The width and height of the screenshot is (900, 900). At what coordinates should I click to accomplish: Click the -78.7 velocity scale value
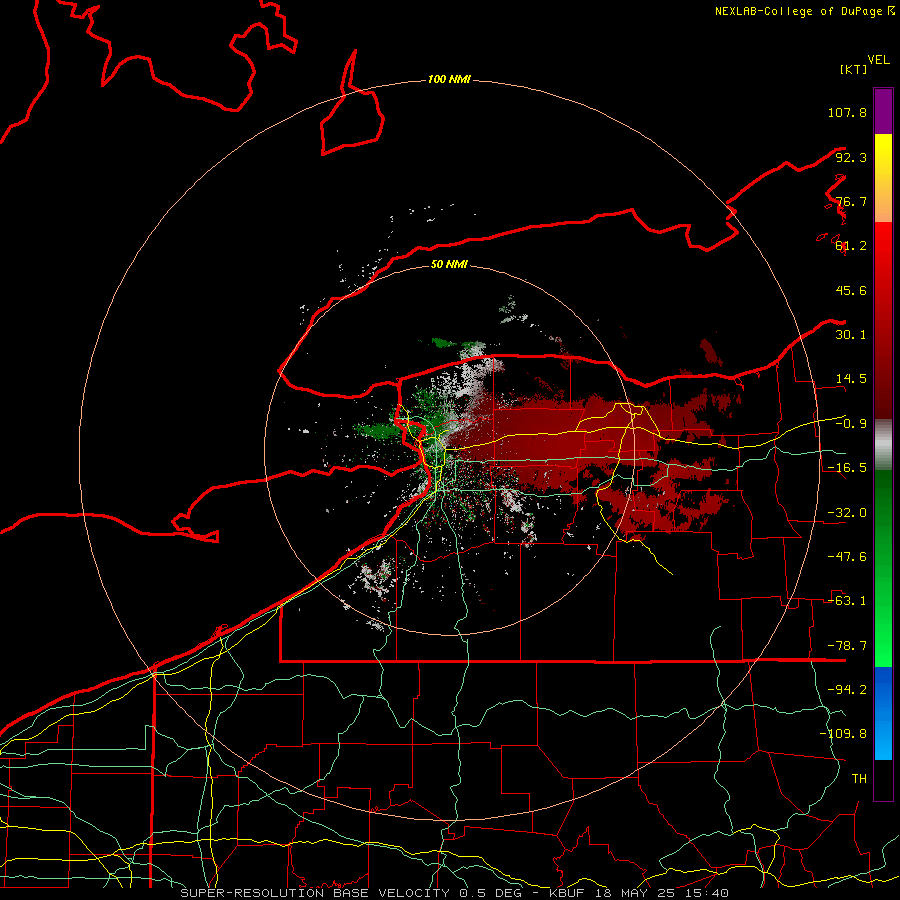pos(847,646)
